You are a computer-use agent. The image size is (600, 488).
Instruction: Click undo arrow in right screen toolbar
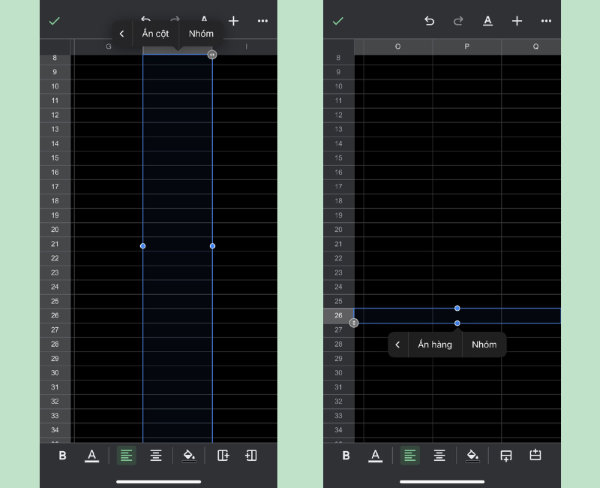pos(429,20)
